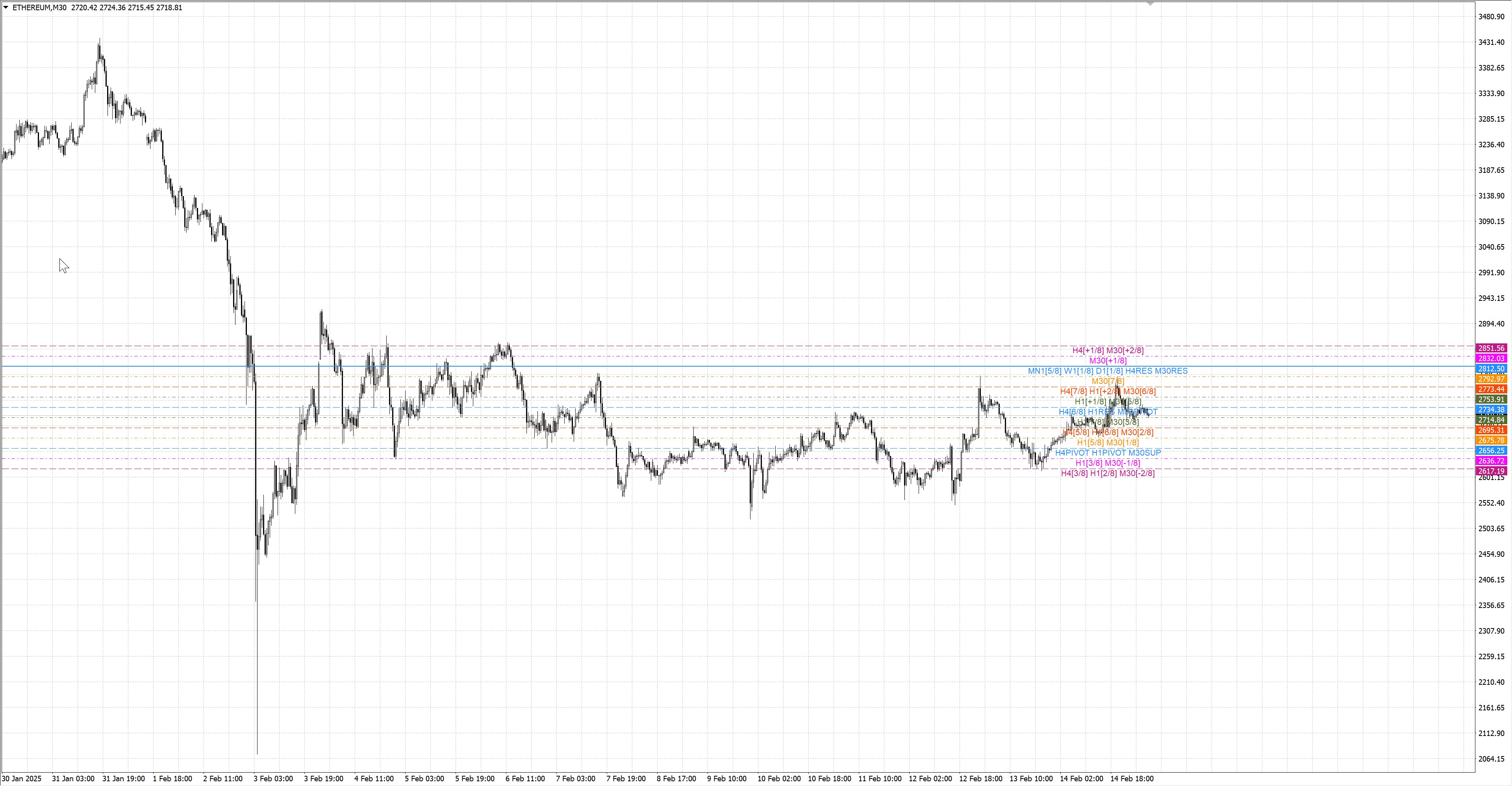Image resolution: width=1512 pixels, height=786 pixels.
Task: Click the 3 Feb 03:00 time axis label
Action: click(273, 779)
